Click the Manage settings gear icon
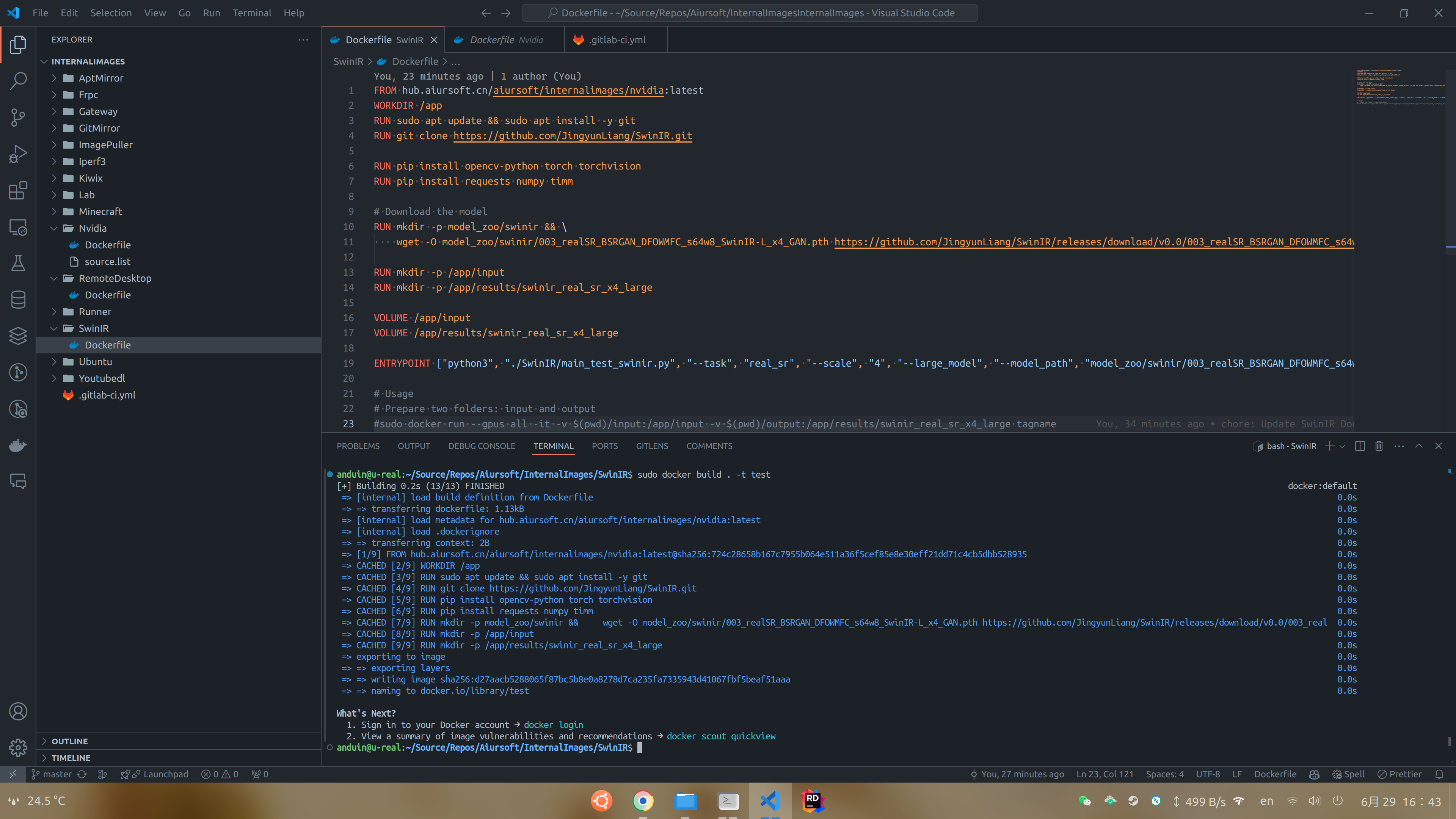 point(18,747)
